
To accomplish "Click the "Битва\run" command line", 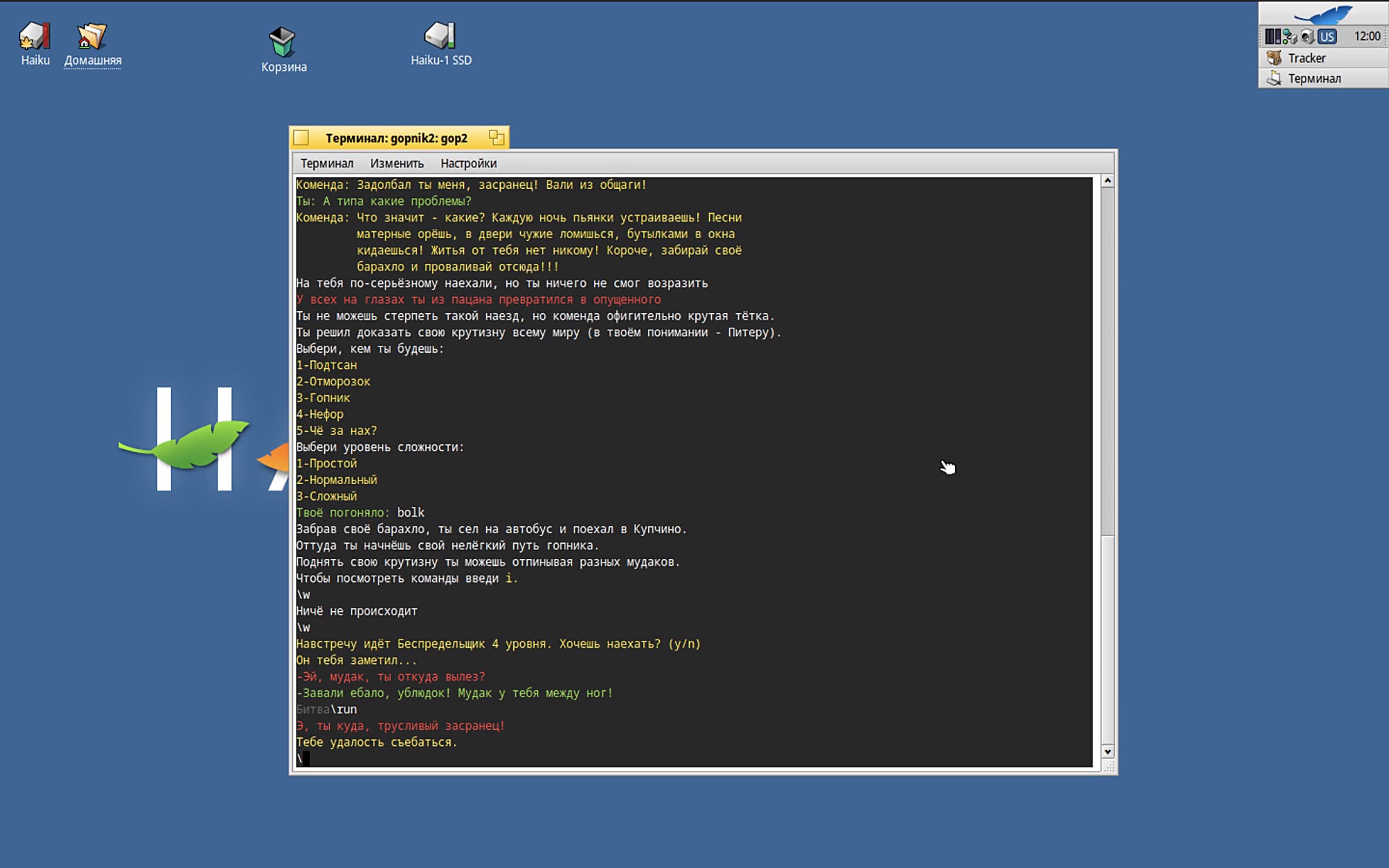I will pos(326,709).
